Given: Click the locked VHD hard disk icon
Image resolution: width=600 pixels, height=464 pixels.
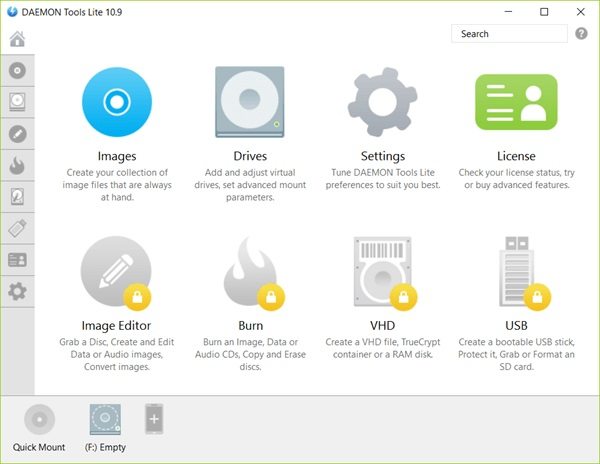Looking at the screenshot, I should click(384, 272).
